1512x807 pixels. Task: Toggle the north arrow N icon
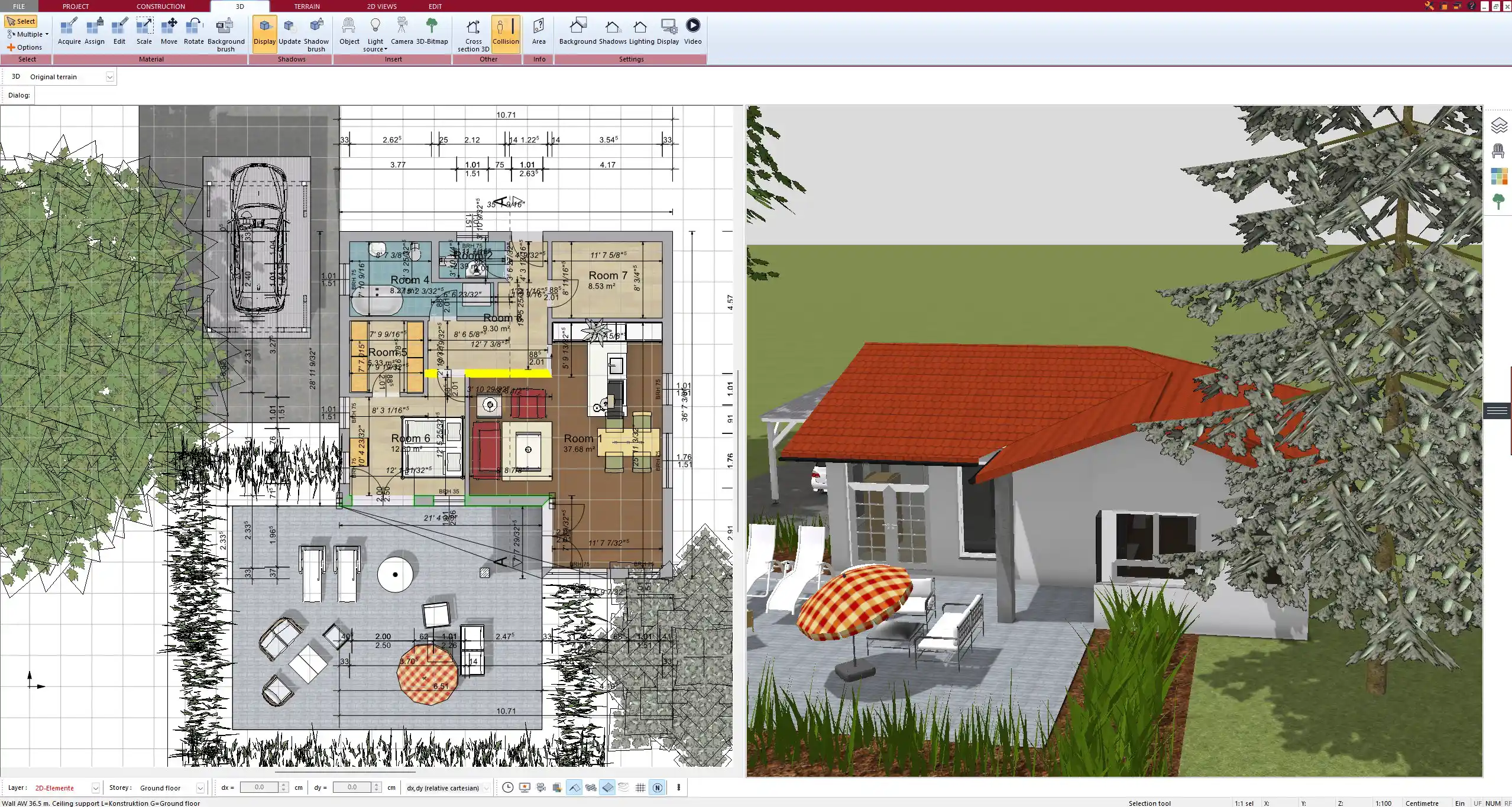click(657, 787)
